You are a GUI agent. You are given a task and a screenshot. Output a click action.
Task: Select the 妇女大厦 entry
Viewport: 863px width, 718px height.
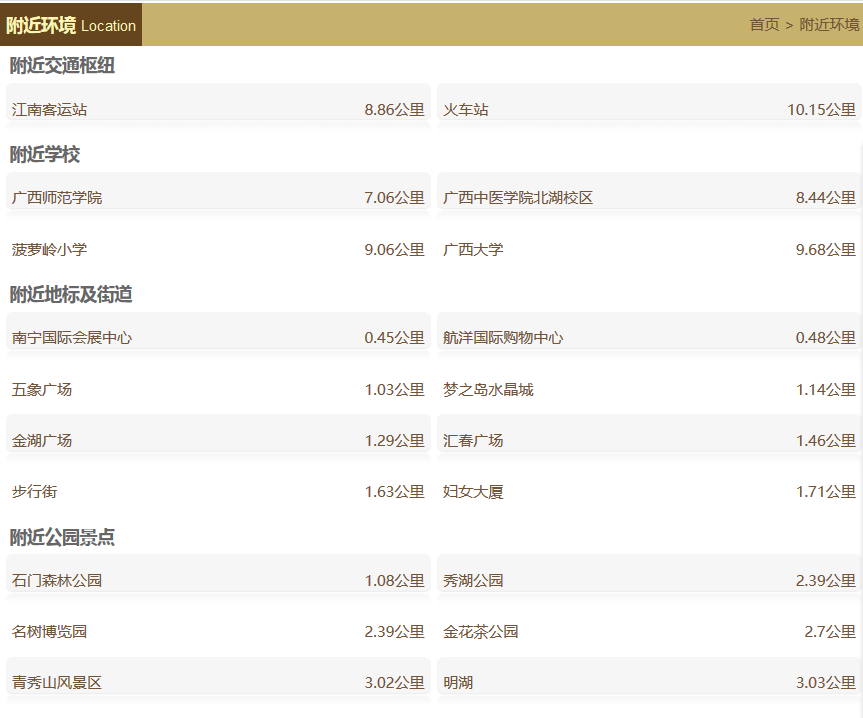[473, 492]
